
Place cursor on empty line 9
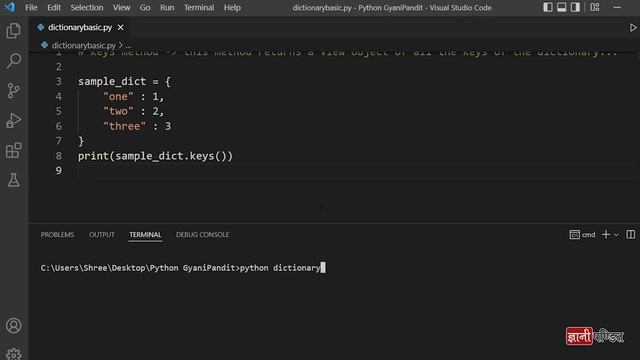pyautogui.click(x=355, y=171)
